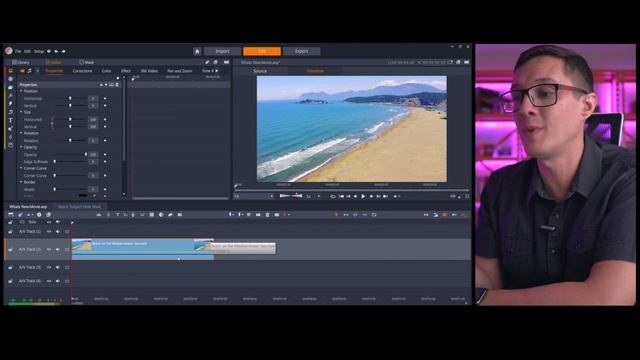Toggle loop playback in the player

pos(333,196)
